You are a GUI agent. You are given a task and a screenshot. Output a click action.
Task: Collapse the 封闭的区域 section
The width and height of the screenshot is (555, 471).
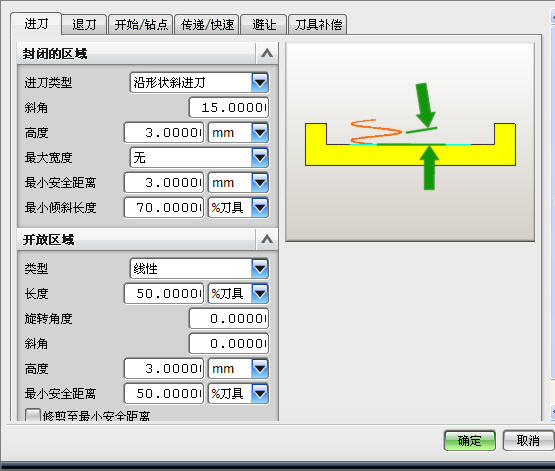point(267,53)
